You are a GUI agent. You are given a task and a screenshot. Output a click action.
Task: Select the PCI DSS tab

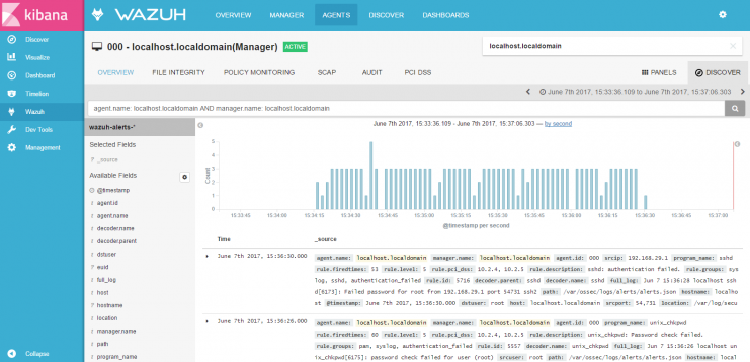coord(418,73)
